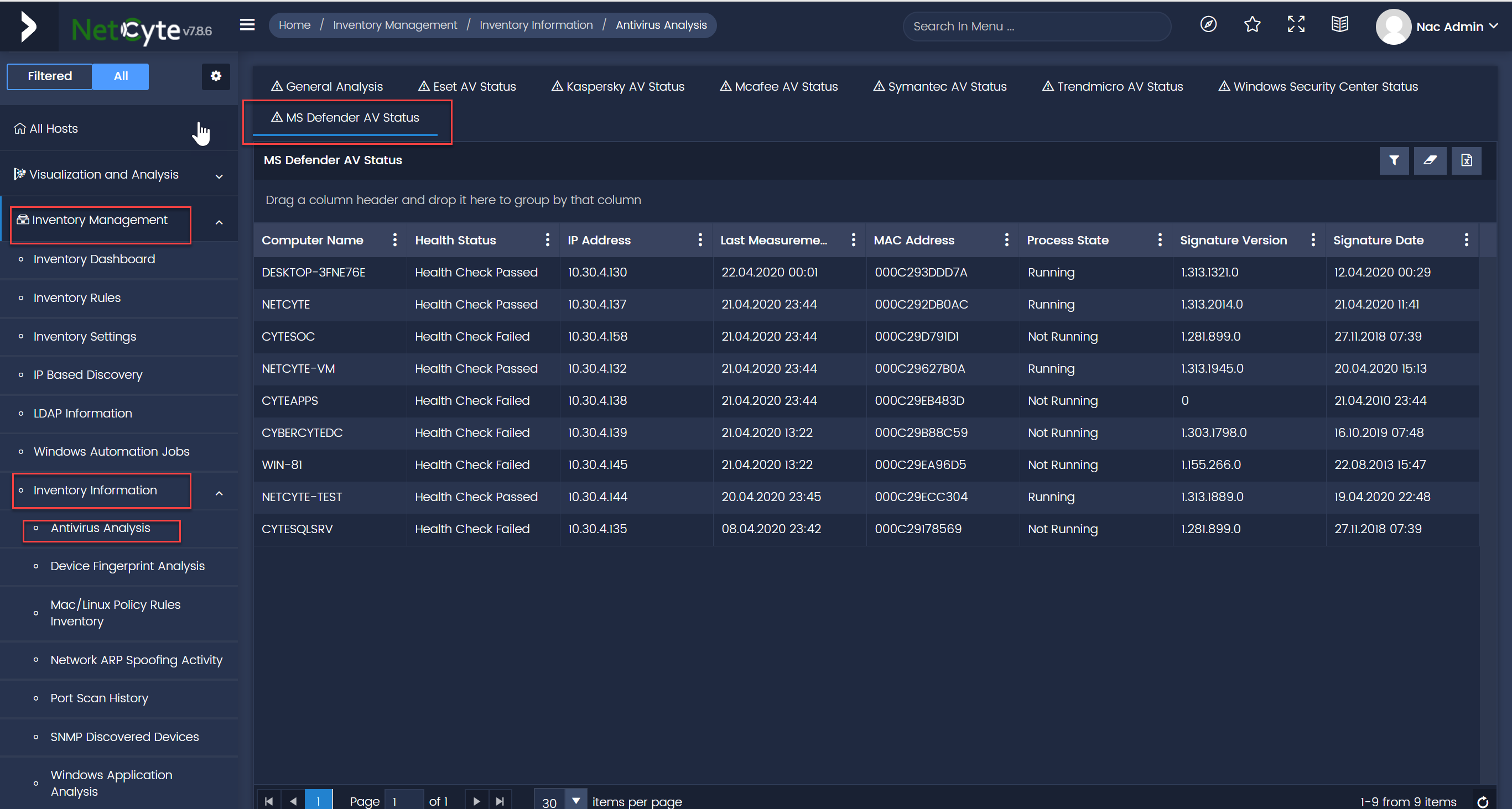Collapse the Inventory Management chevron
This screenshot has width=1512, height=809.
(x=219, y=222)
